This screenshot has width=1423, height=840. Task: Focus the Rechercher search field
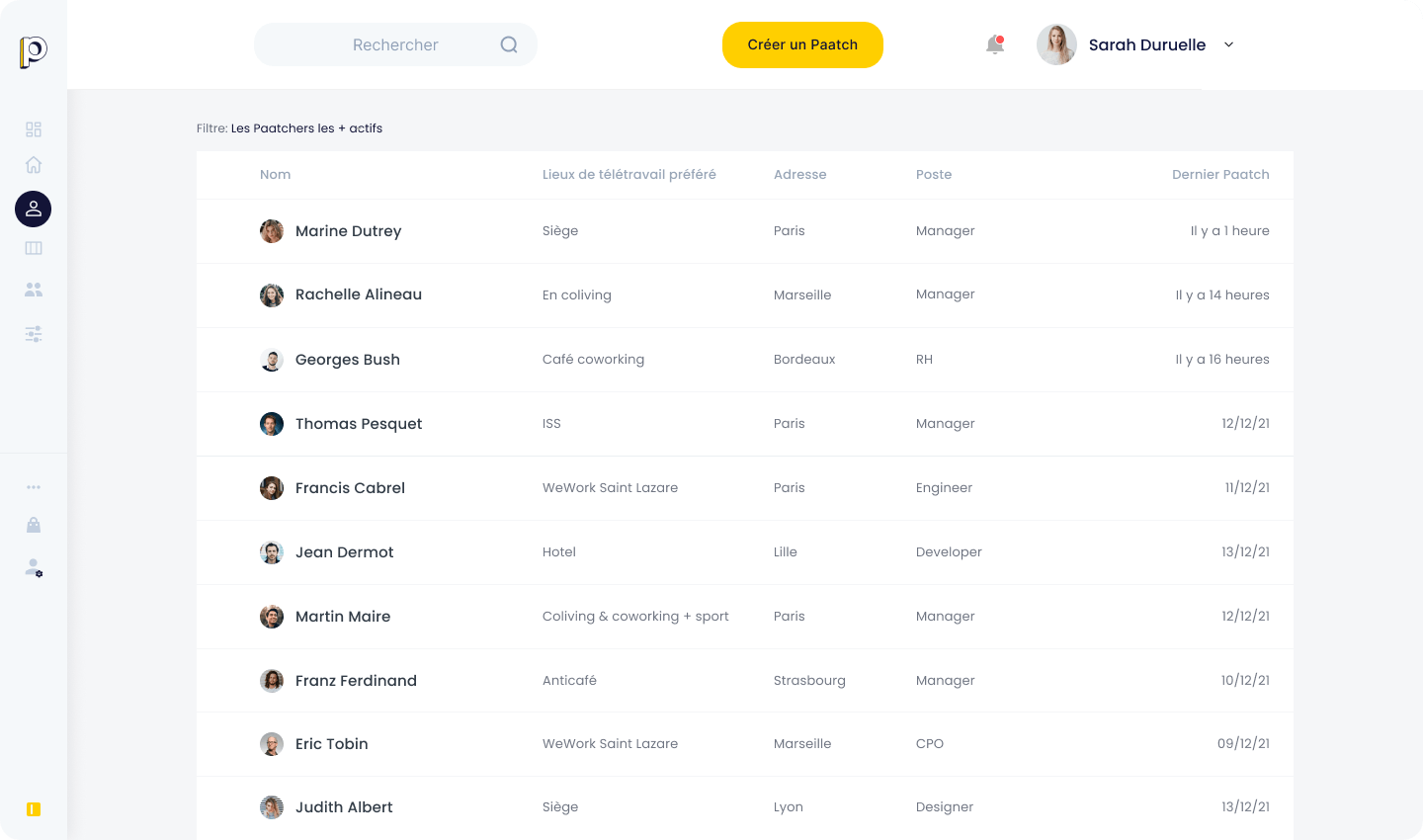pos(395,44)
